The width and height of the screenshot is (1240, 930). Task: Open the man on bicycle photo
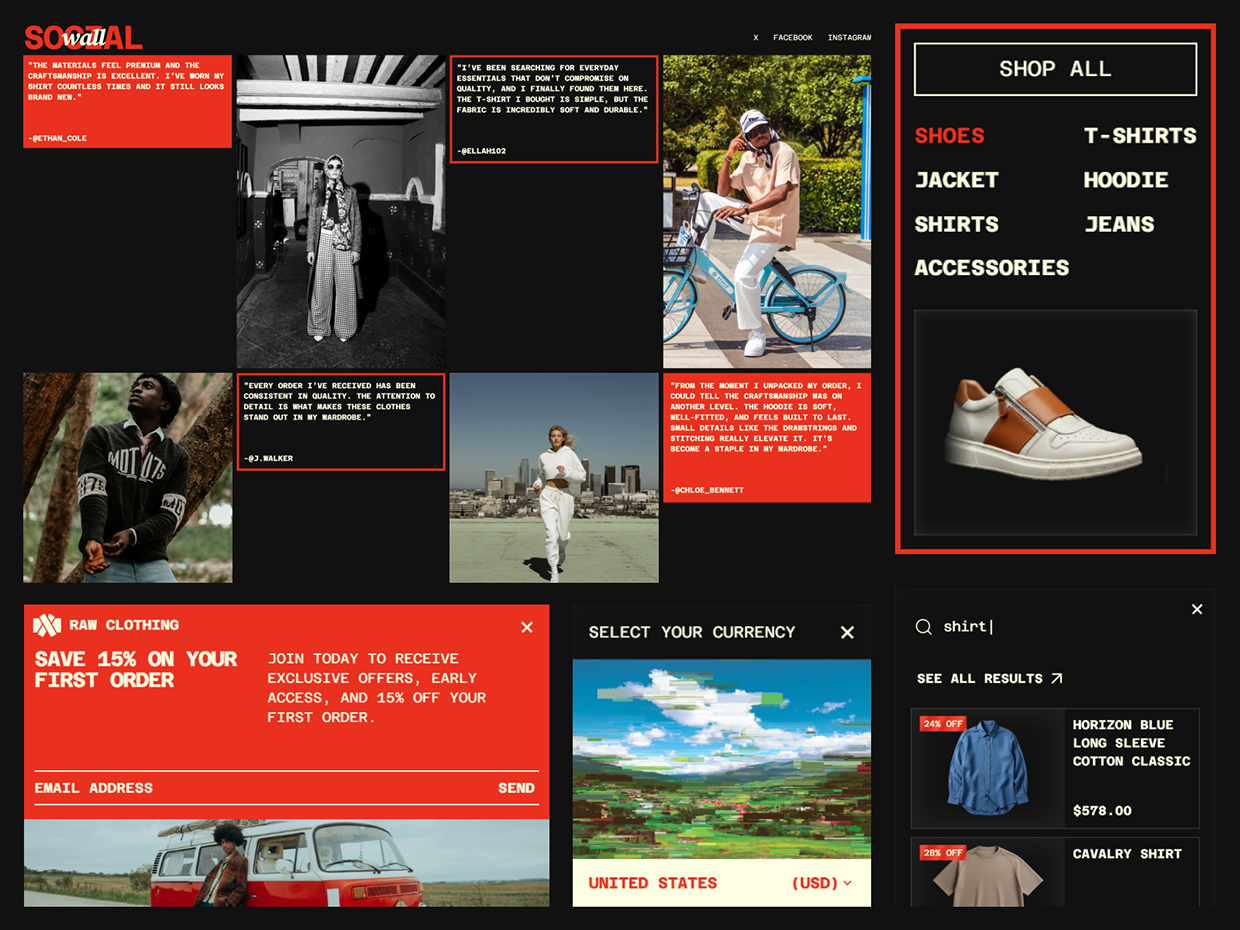point(767,212)
